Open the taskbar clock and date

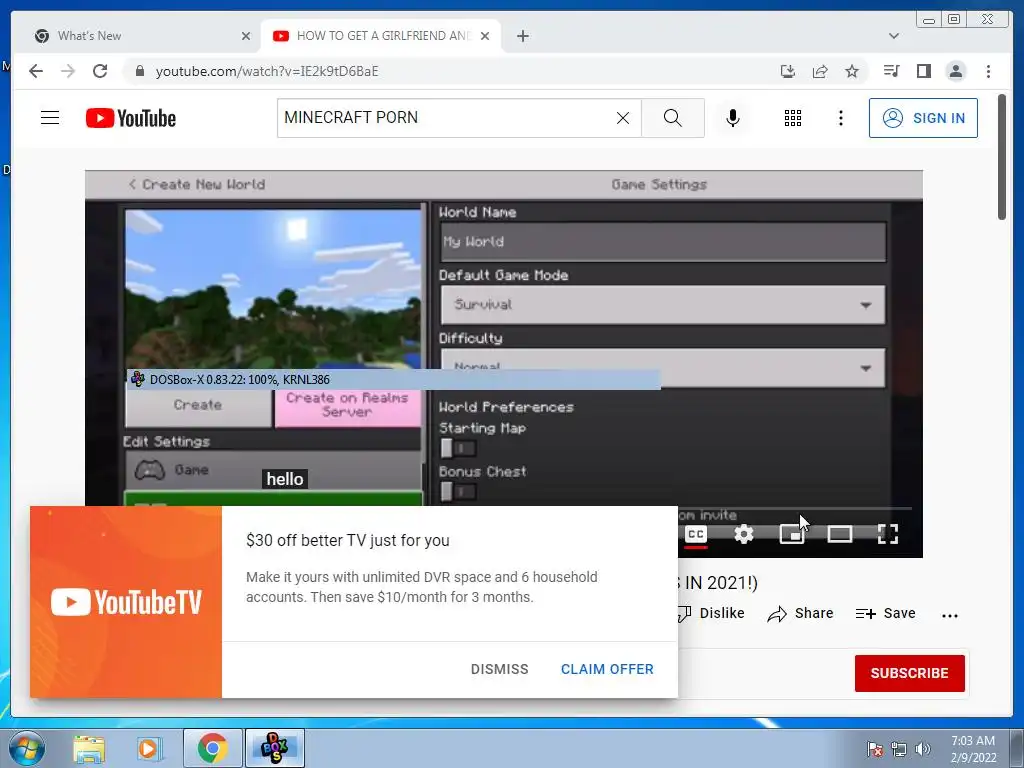tap(973, 749)
